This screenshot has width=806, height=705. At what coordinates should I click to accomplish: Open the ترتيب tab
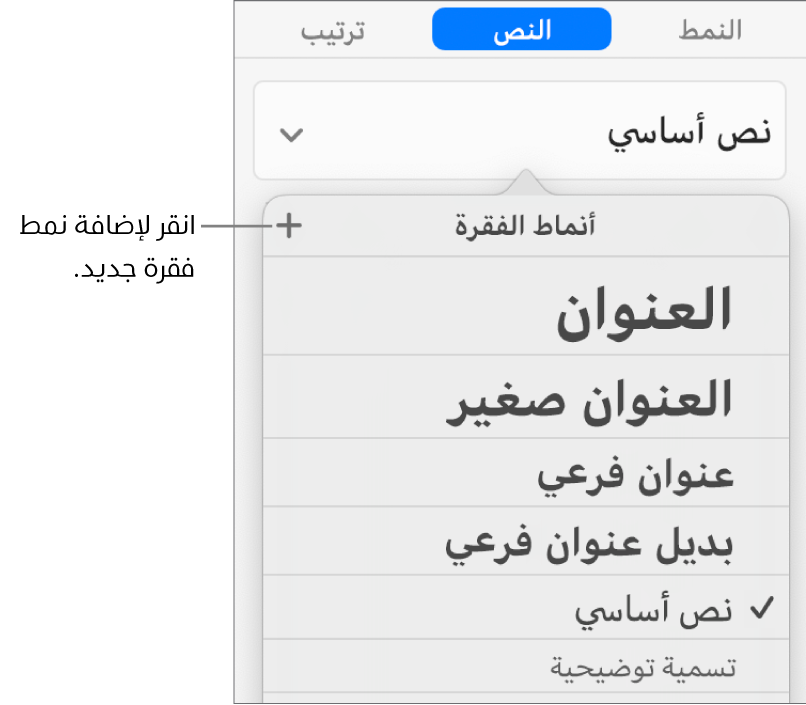coord(333,30)
